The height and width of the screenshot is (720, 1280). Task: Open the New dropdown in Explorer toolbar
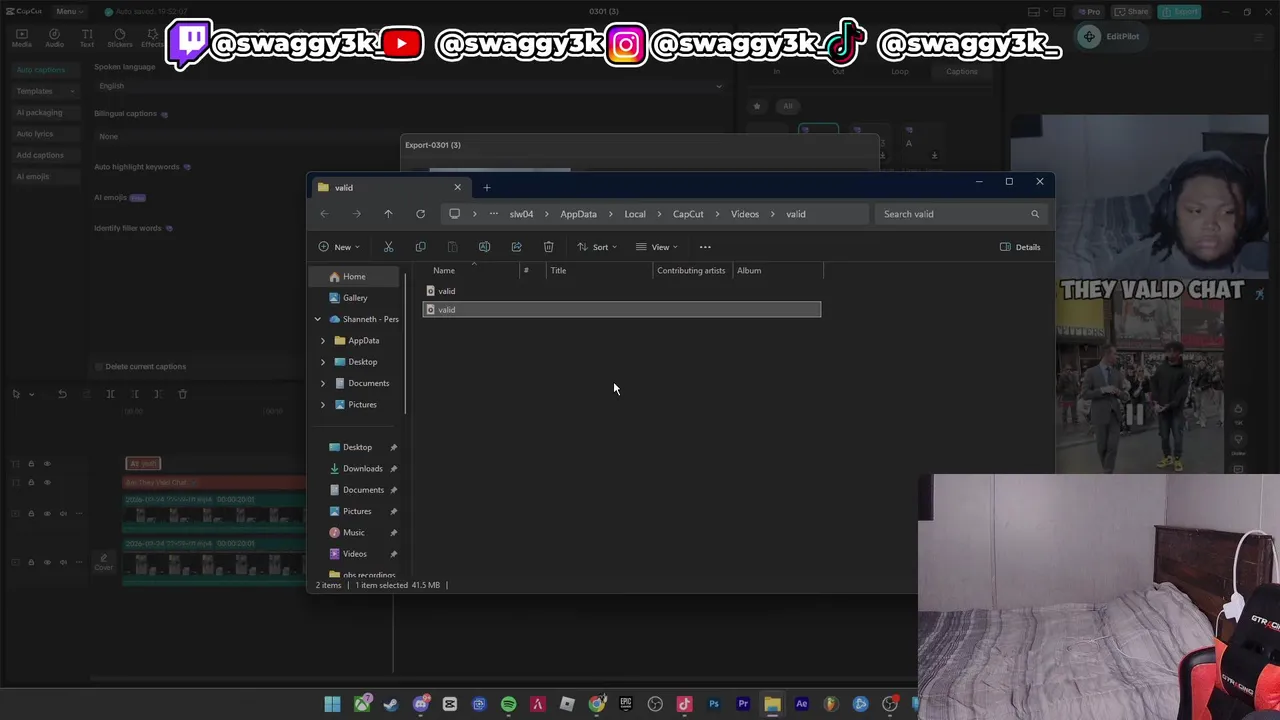339,247
